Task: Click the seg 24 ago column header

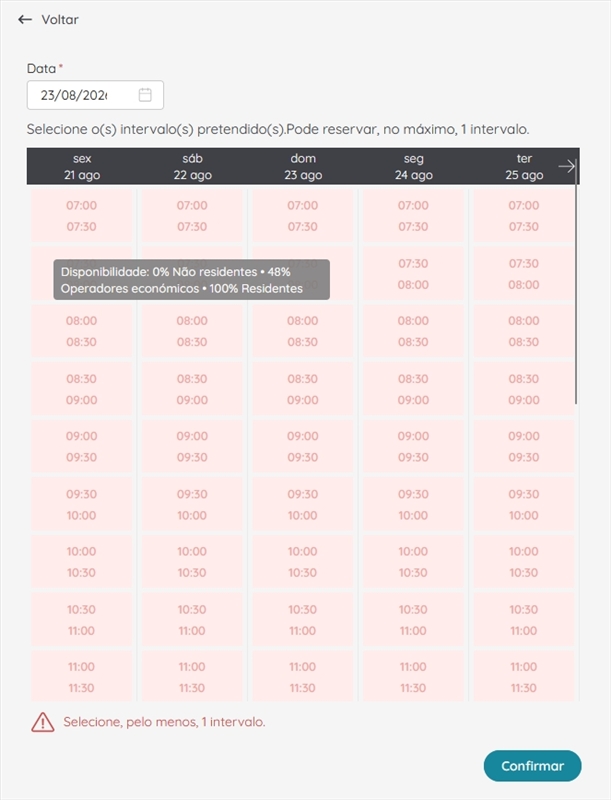Action: click(x=414, y=166)
